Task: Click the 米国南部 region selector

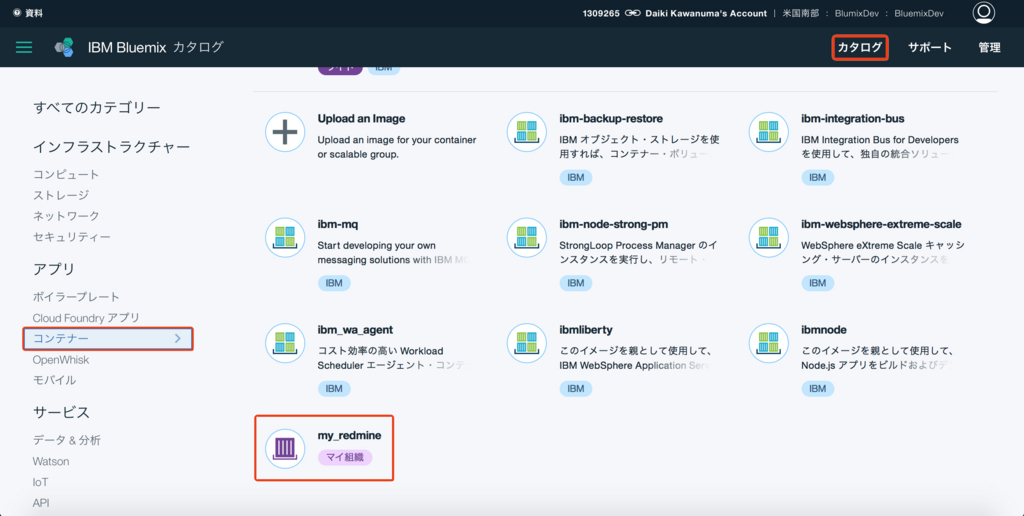Action: tap(801, 13)
